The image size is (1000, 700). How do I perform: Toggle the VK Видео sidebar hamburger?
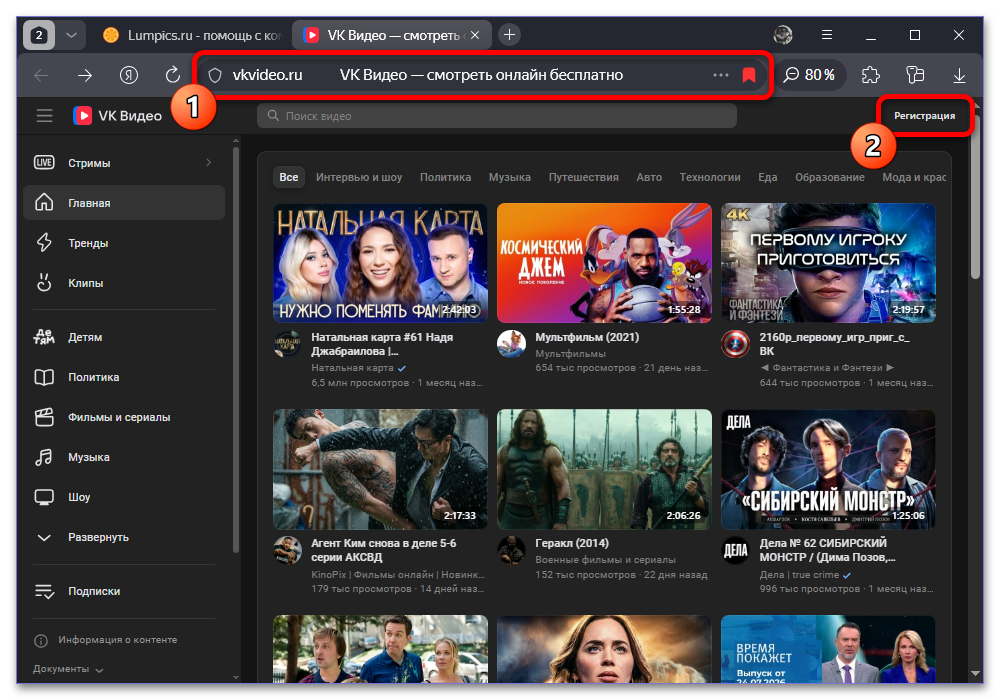(x=45, y=116)
